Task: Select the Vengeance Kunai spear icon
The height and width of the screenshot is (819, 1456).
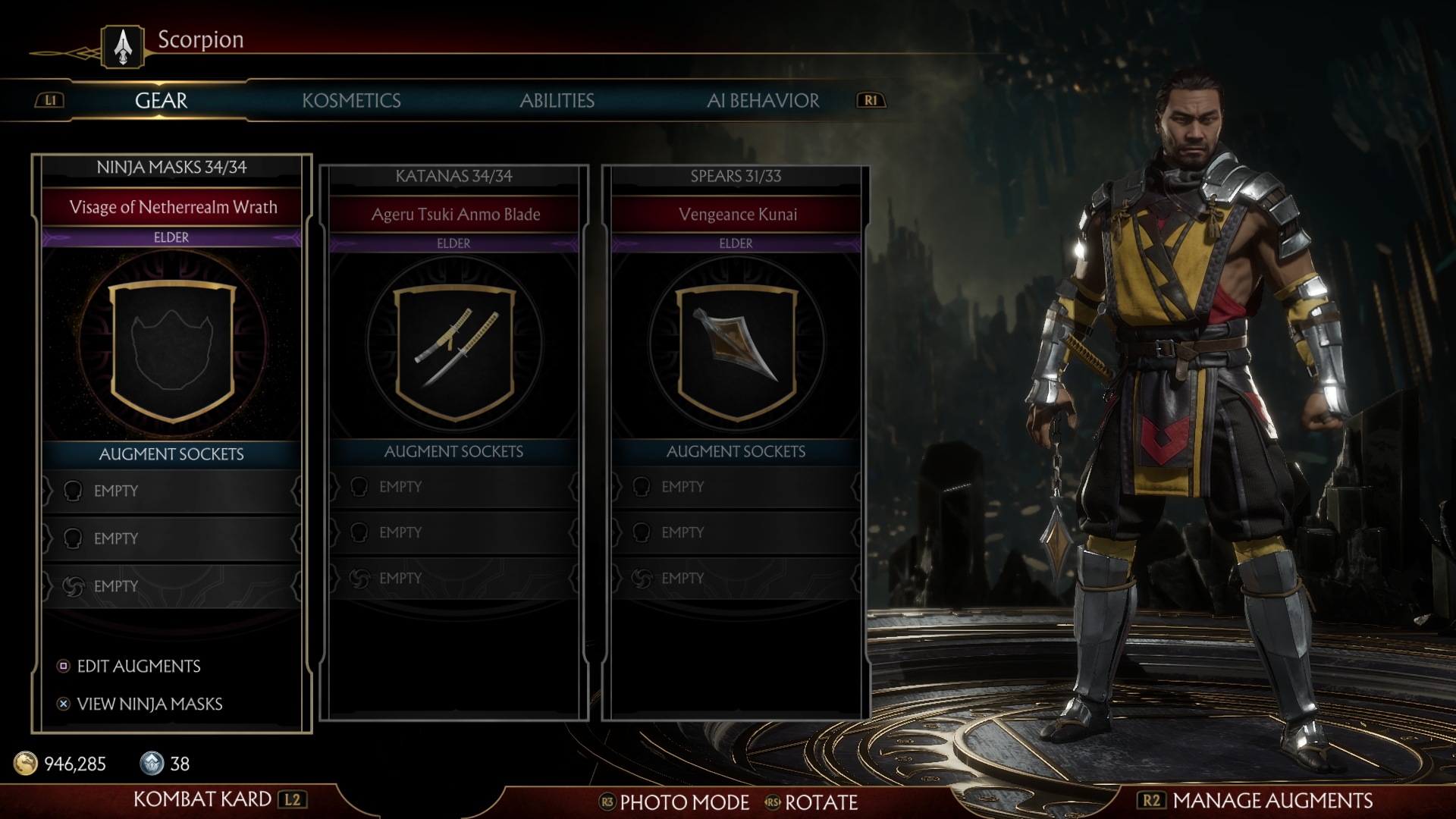Action: (736, 353)
